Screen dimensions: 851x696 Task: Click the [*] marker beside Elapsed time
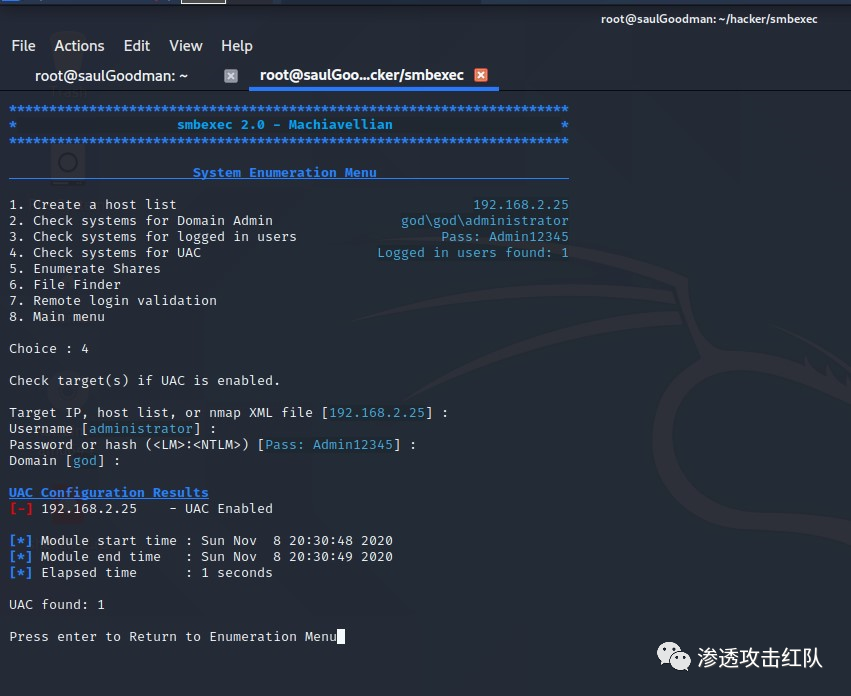pyautogui.click(x=20, y=573)
